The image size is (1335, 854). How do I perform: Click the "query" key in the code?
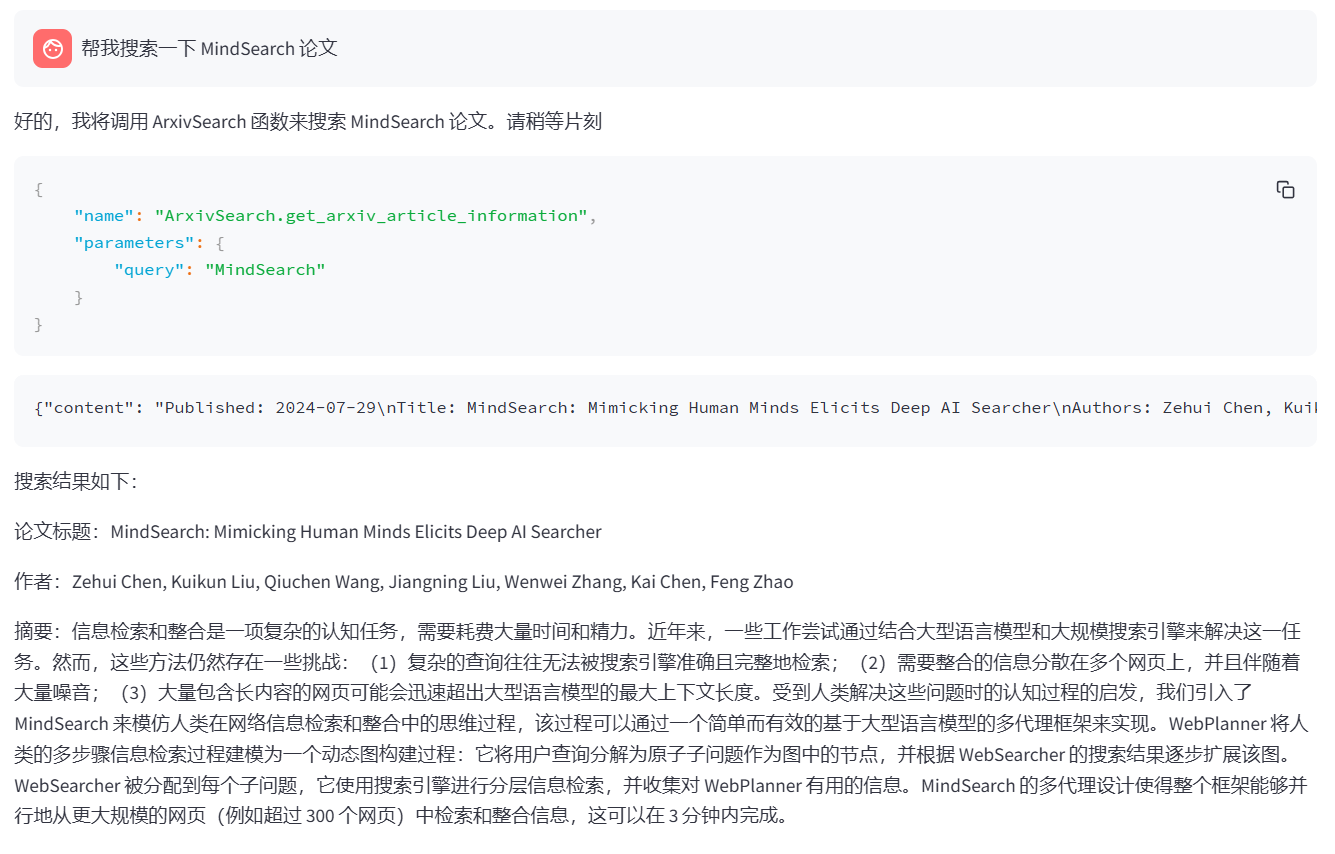149,270
